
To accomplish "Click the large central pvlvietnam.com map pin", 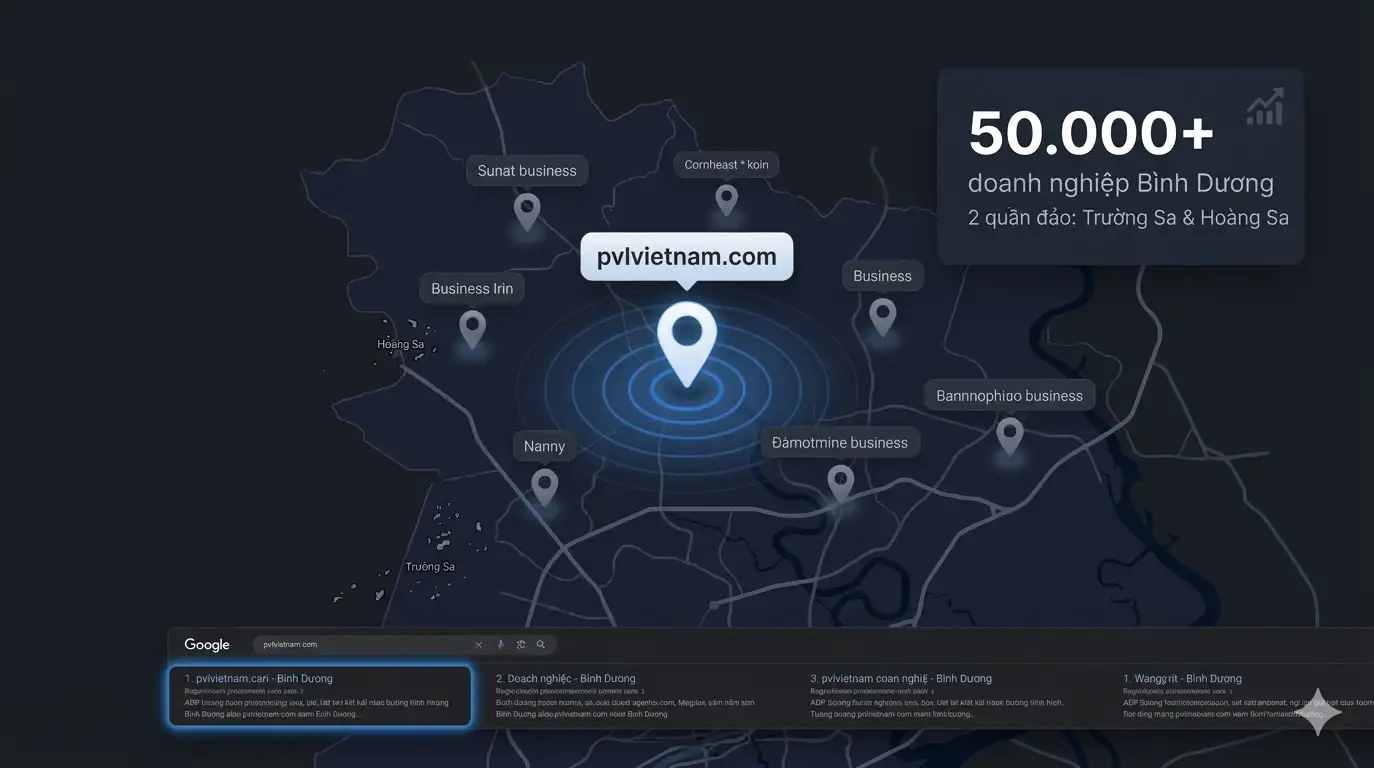I will (x=687, y=344).
